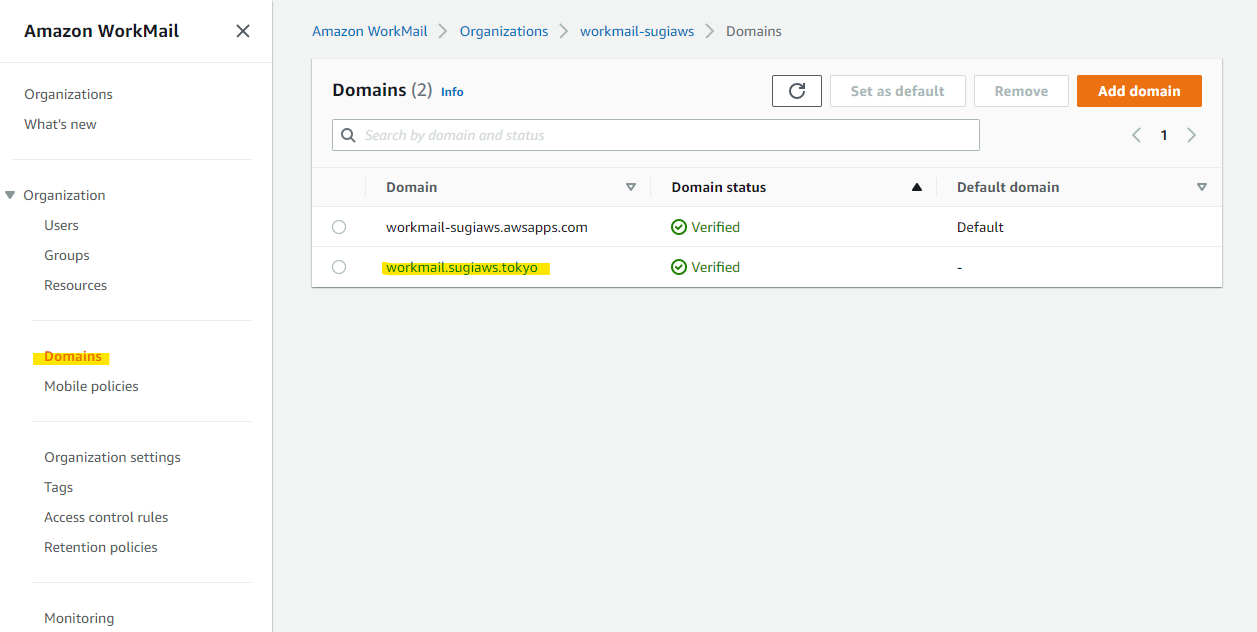Go to previous page arrow
This screenshot has height=632, width=1257.
tap(1136, 135)
